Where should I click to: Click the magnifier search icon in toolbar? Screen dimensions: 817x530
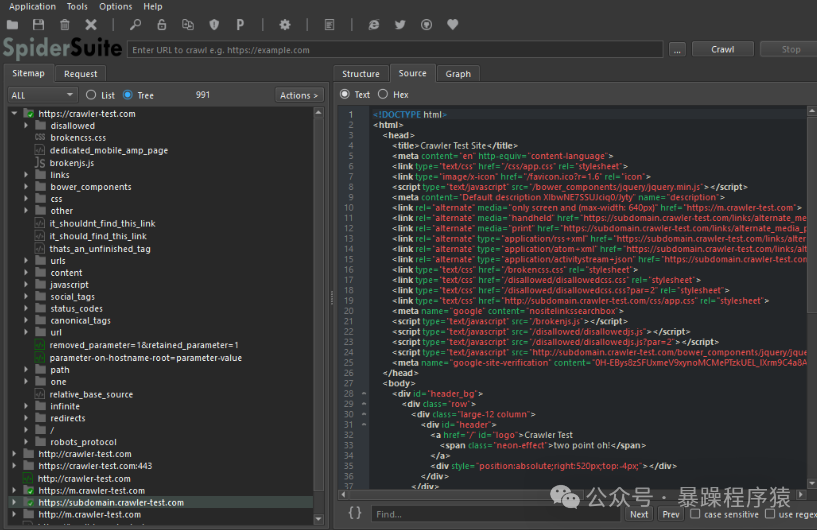tap(136, 24)
